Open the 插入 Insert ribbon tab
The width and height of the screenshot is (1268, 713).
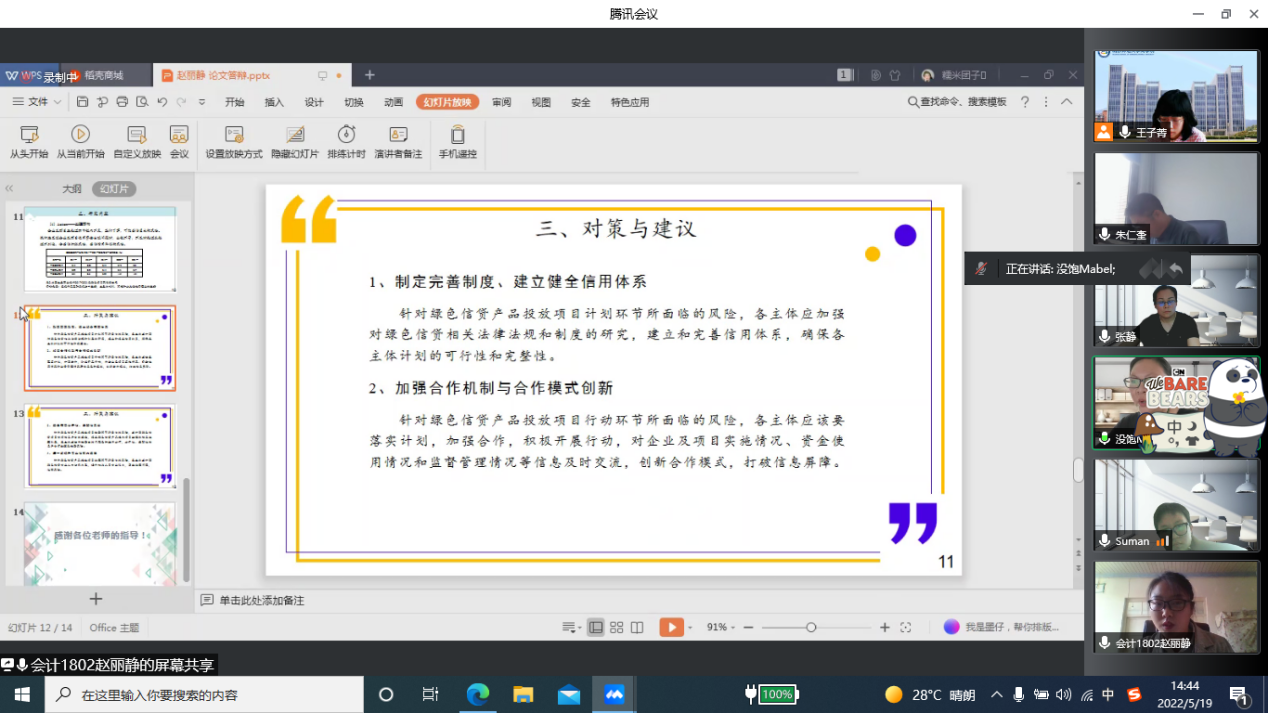coord(274,102)
